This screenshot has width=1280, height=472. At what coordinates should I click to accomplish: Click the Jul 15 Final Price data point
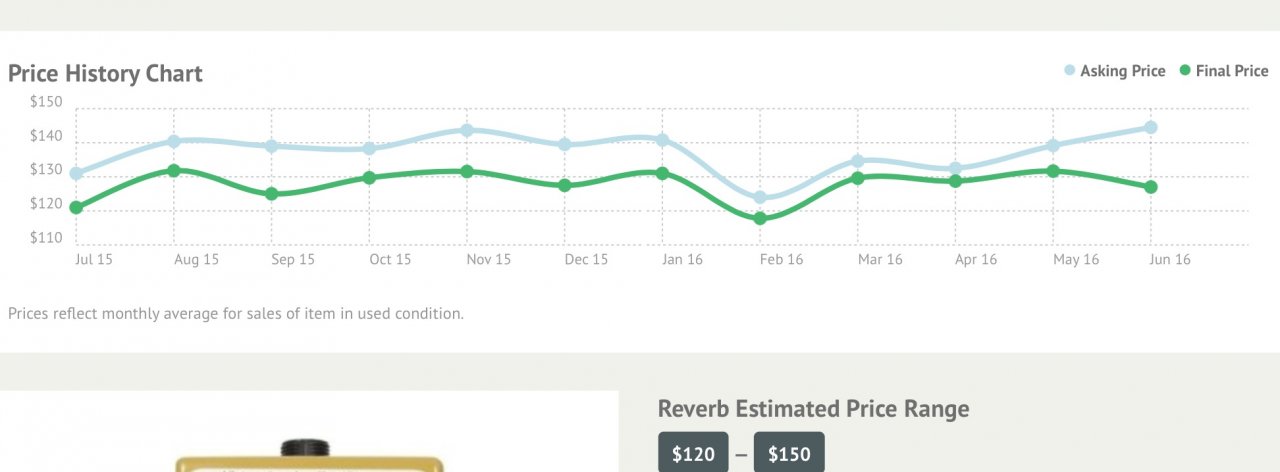[x=76, y=208]
